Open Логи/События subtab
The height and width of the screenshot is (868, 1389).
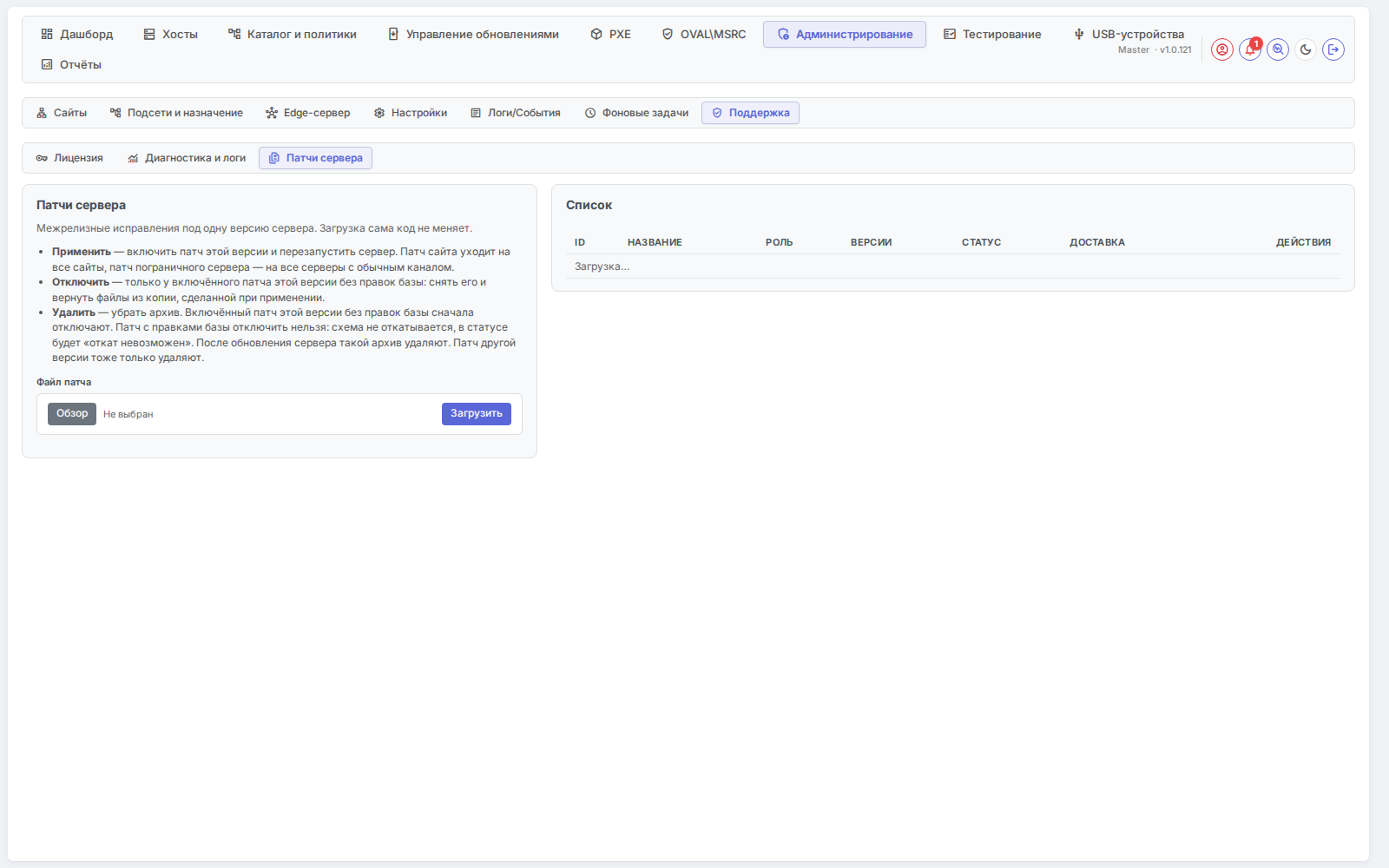click(516, 113)
